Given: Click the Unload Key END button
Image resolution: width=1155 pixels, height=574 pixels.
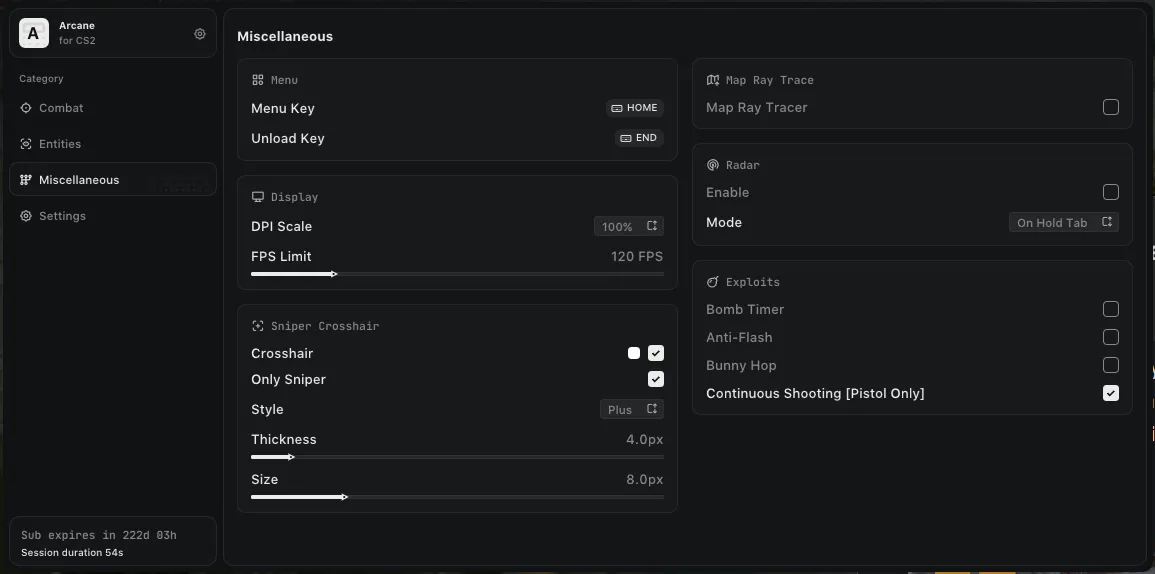Looking at the screenshot, I should pyautogui.click(x=639, y=138).
